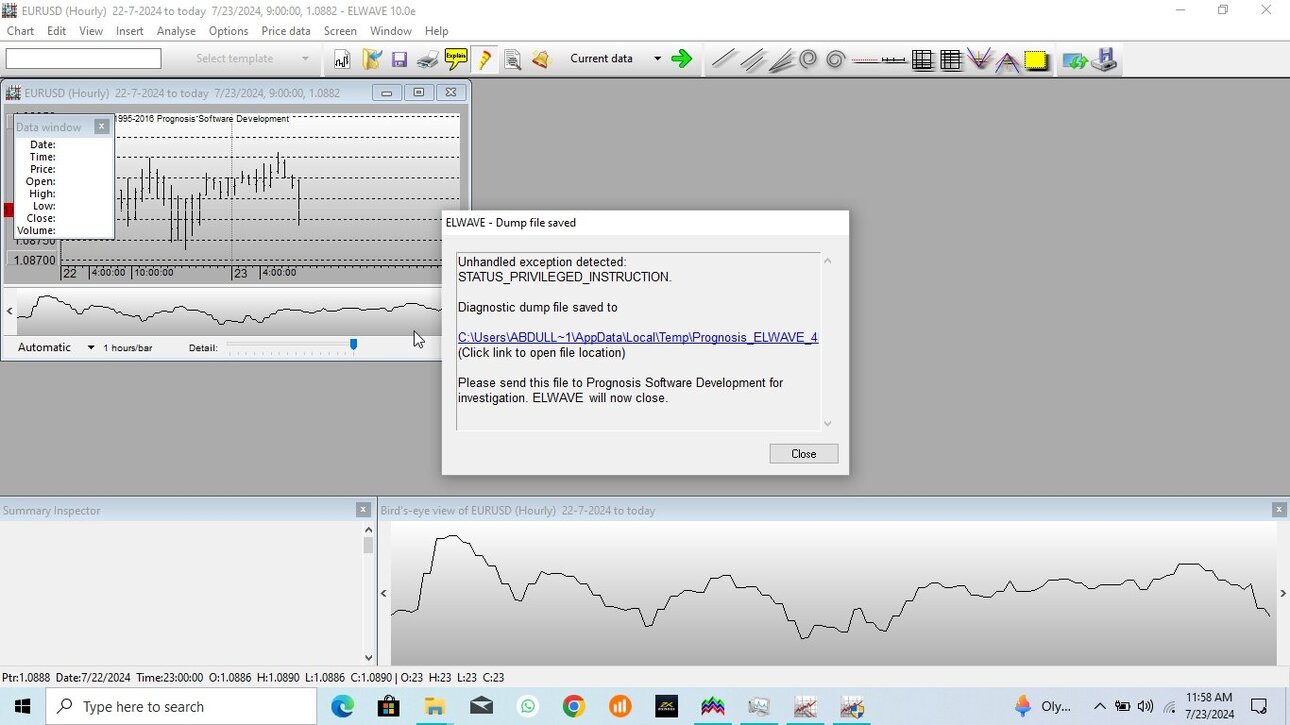Open WhatsApp from the taskbar
Screen dimensions: 1290x725
click(527, 707)
